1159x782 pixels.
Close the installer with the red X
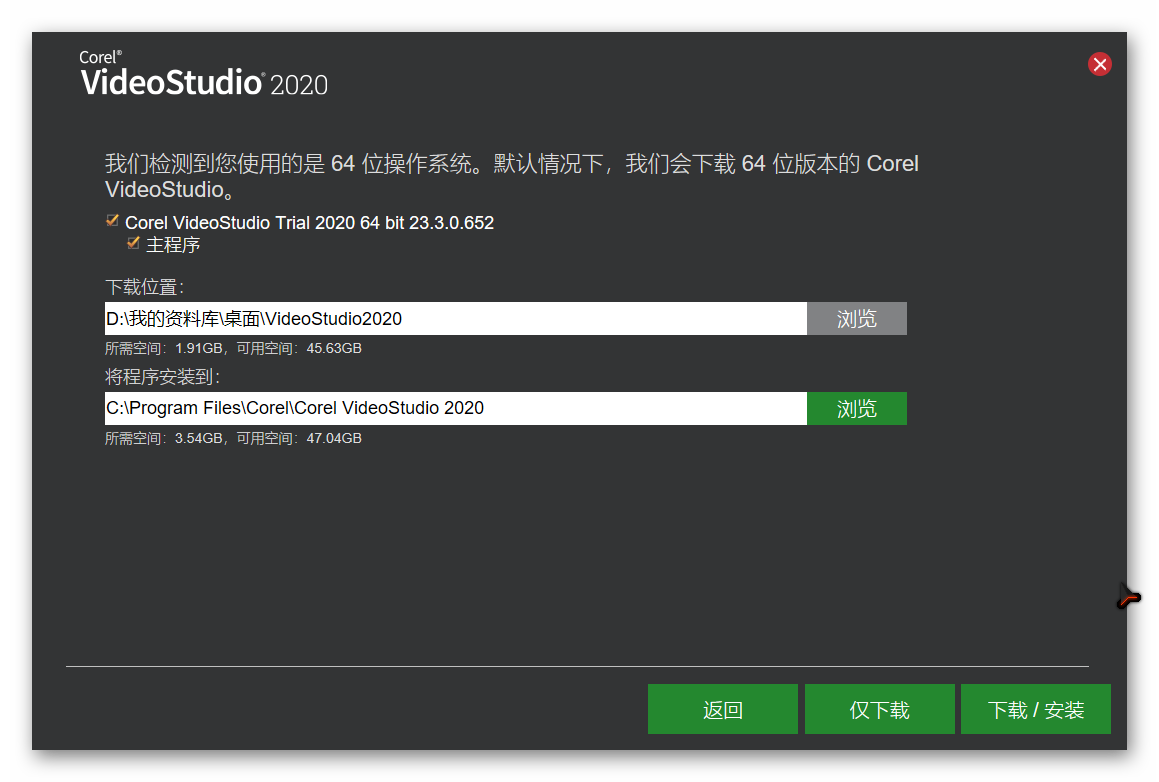[x=1099, y=64]
